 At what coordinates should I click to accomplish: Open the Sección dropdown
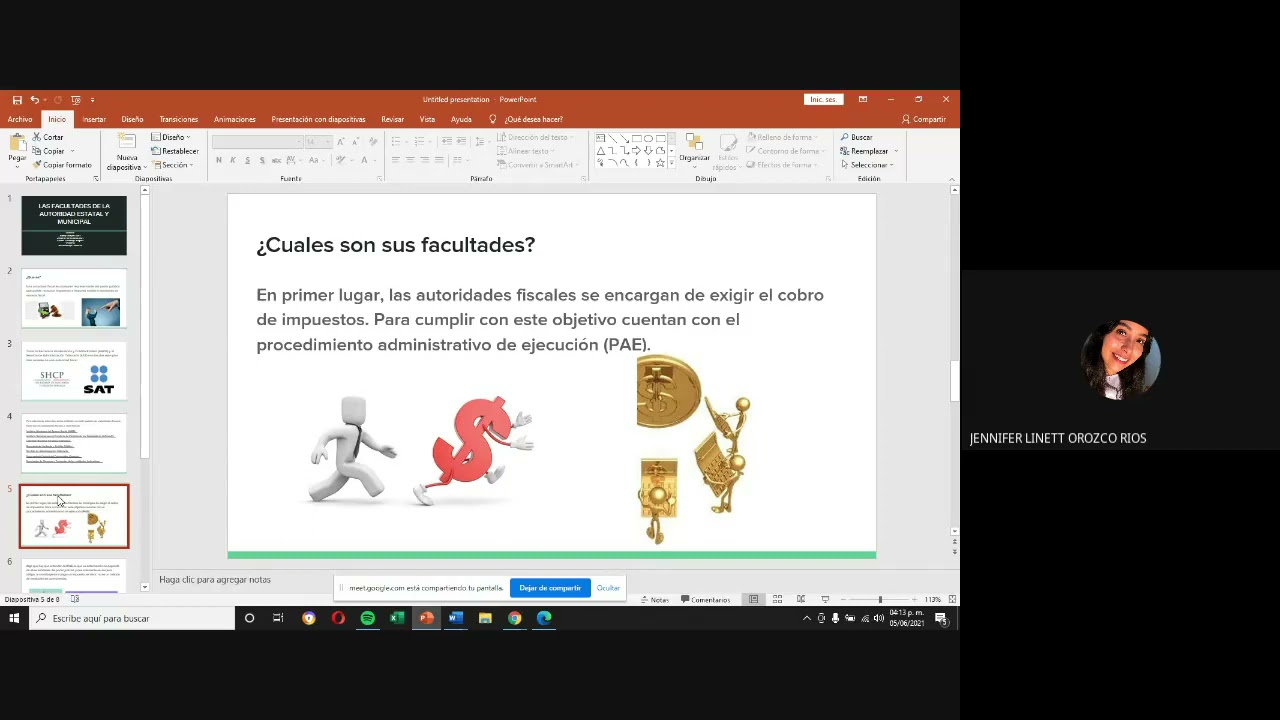[x=171, y=165]
